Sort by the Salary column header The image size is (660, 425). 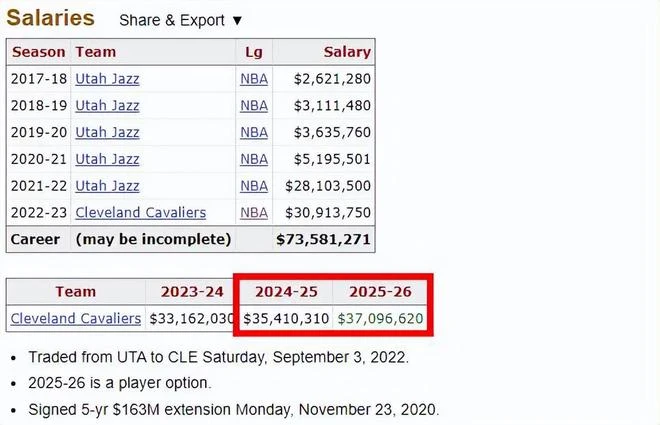pyautogui.click(x=347, y=52)
